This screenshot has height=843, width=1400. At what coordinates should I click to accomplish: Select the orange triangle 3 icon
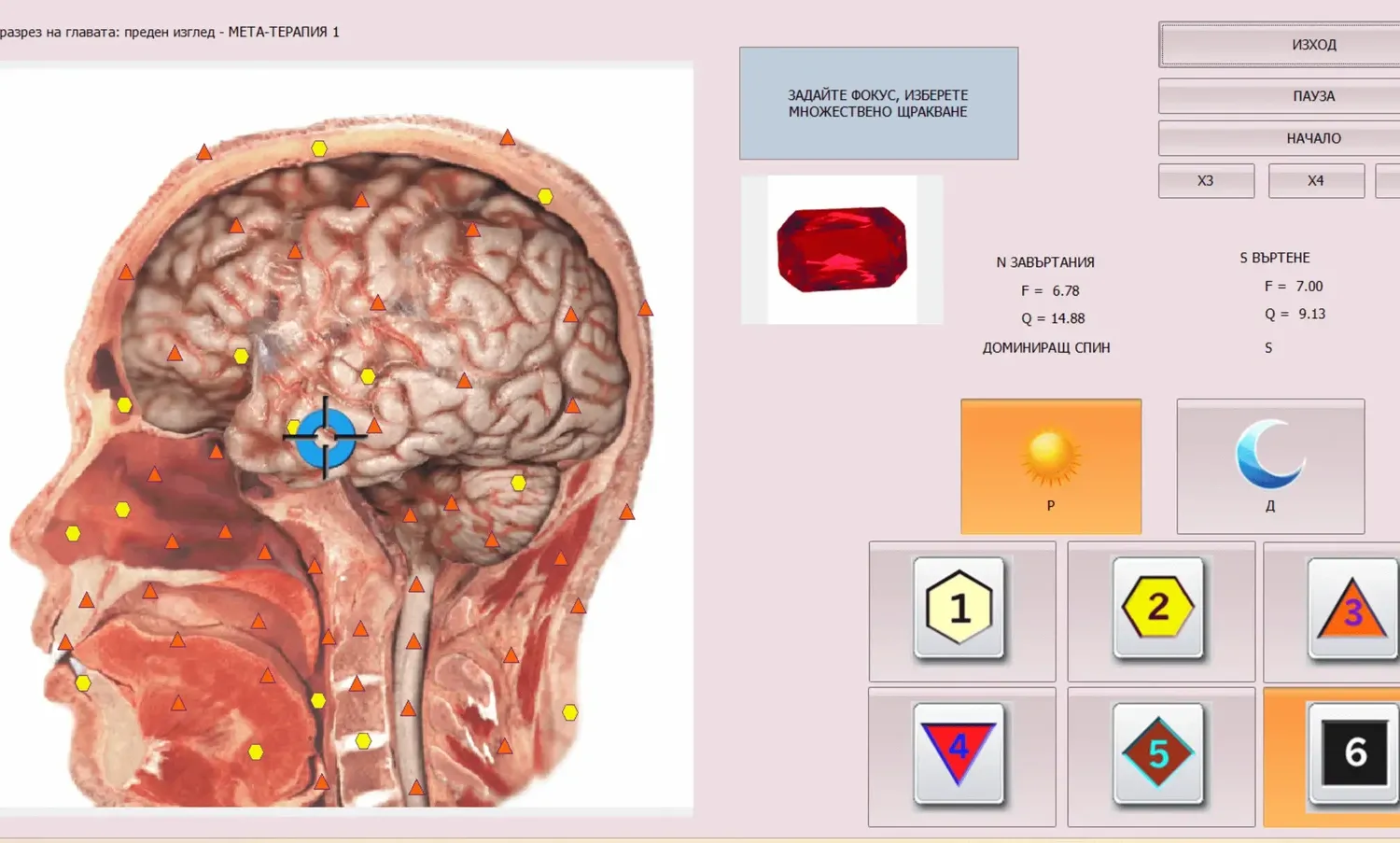point(1352,609)
